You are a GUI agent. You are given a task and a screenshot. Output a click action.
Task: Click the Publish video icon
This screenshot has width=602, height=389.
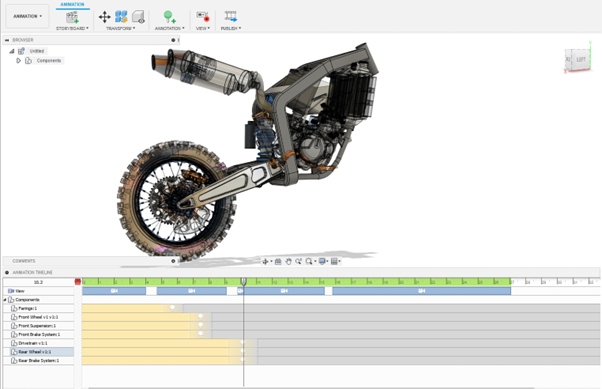231,17
